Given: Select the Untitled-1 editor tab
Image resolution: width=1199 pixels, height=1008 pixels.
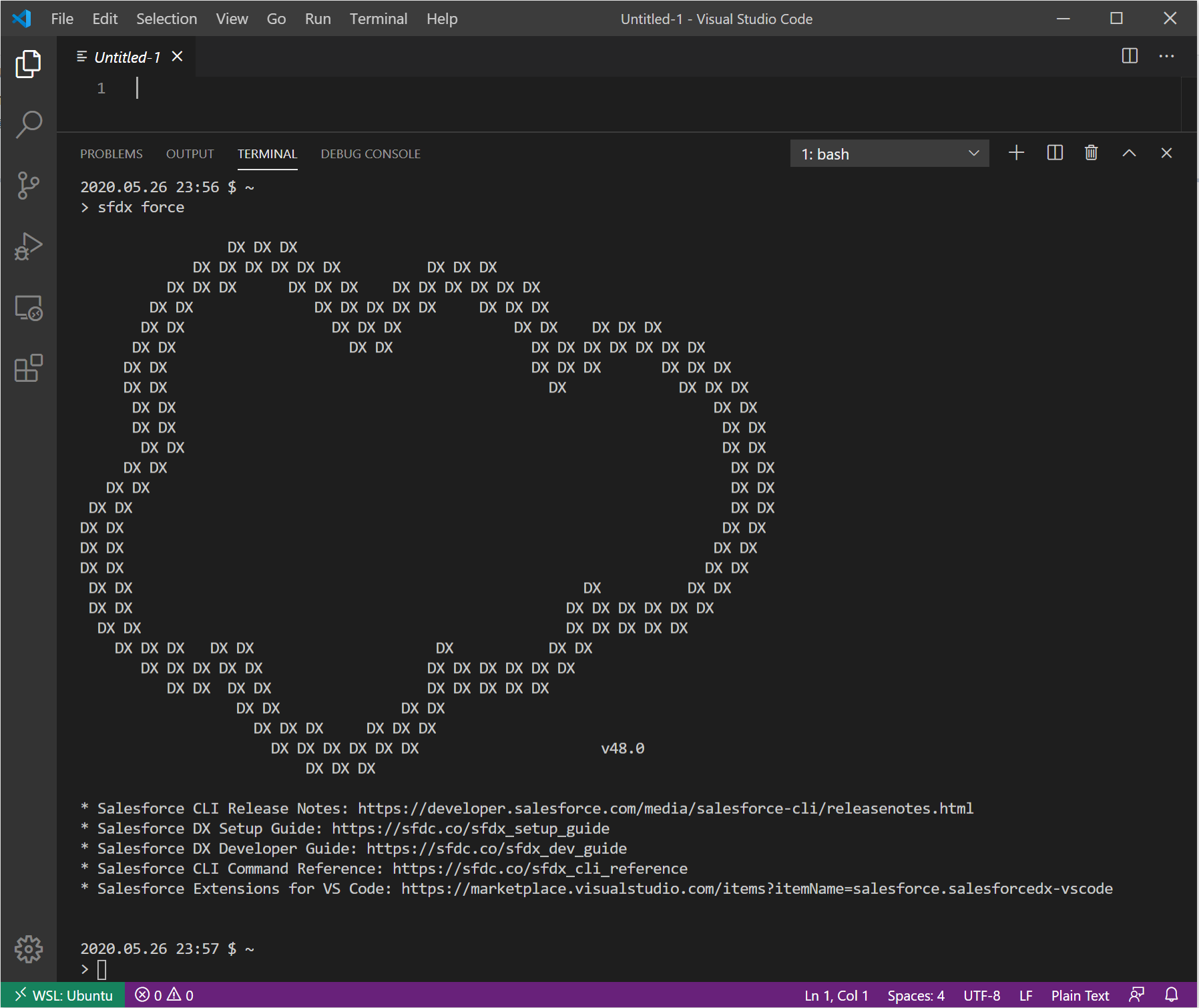Looking at the screenshot, I should pos(127,57).
